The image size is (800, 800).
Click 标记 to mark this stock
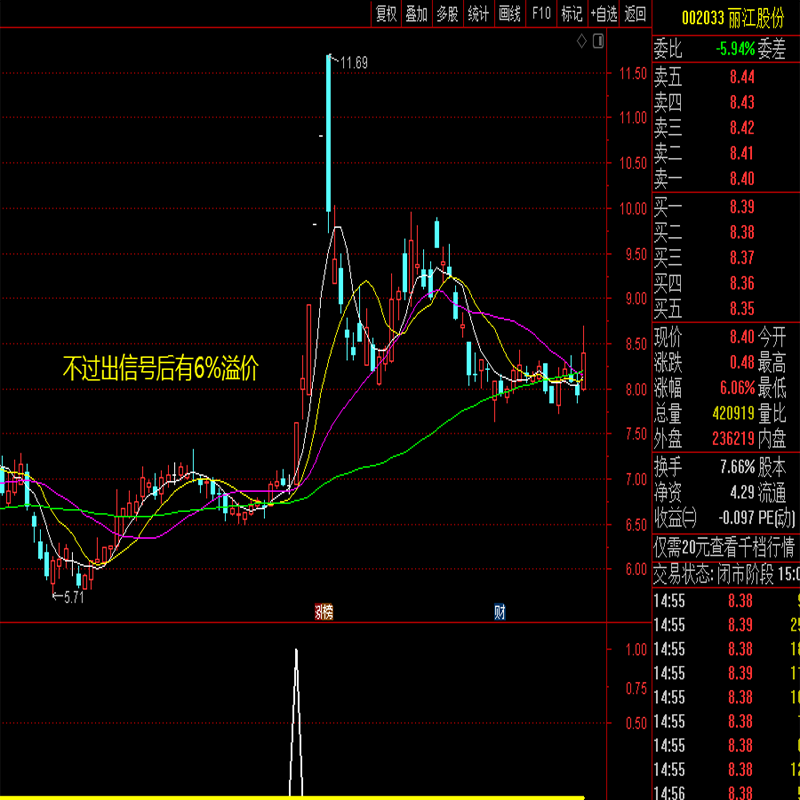tap(572, 14)
